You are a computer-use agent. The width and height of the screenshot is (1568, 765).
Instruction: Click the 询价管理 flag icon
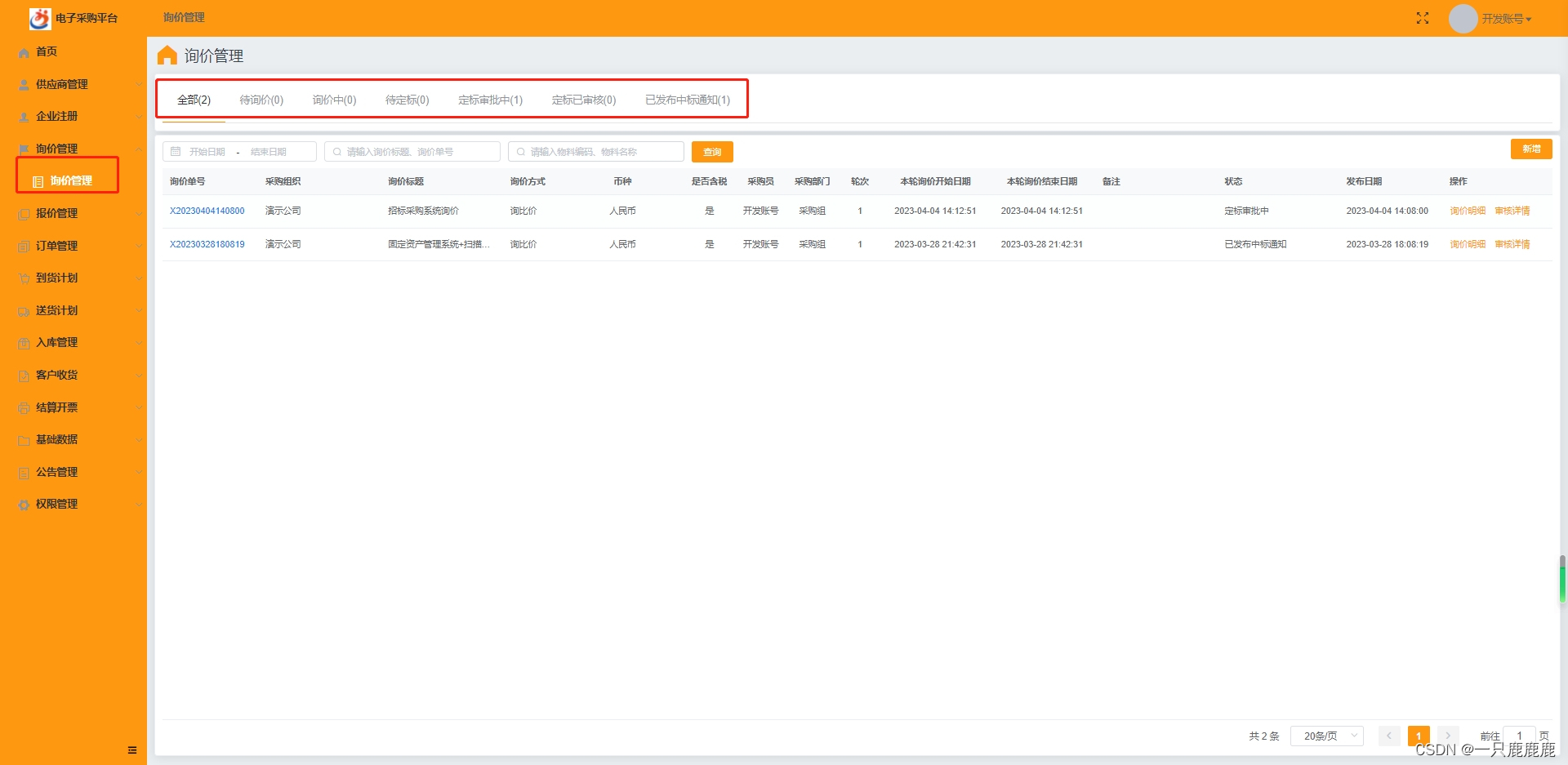coord(24,149)
